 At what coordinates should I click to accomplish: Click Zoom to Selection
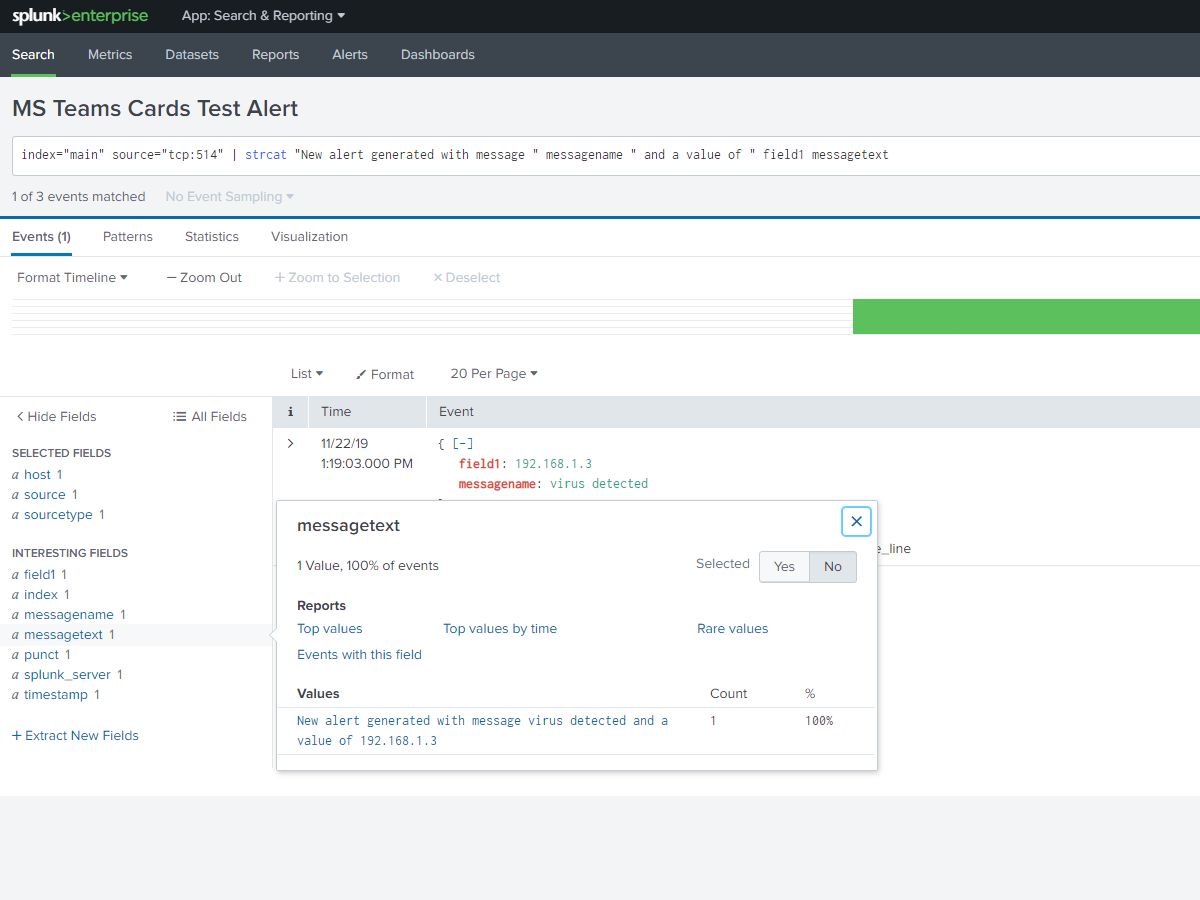pos(337,278)
